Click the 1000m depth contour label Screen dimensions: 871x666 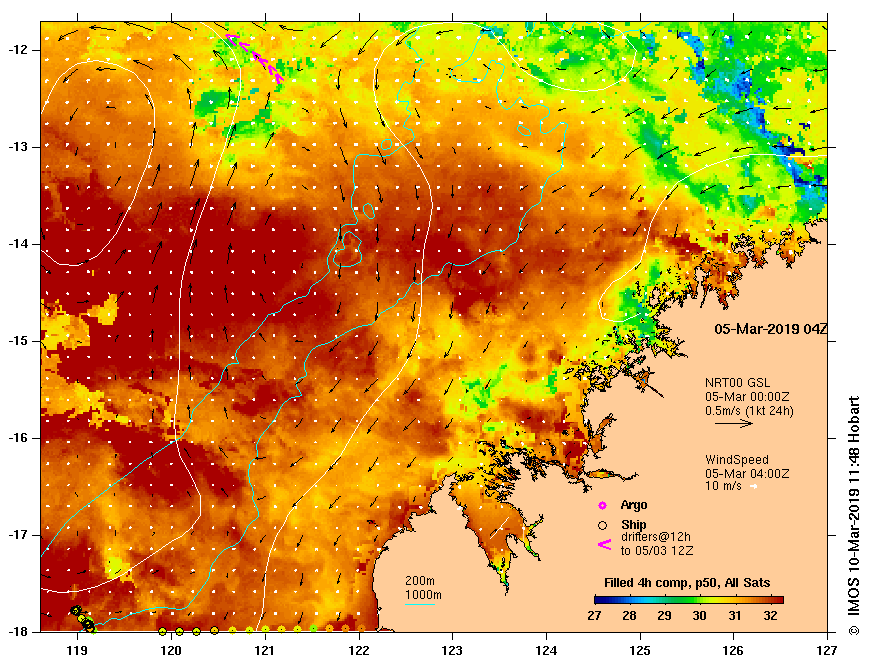pos(423,595)
